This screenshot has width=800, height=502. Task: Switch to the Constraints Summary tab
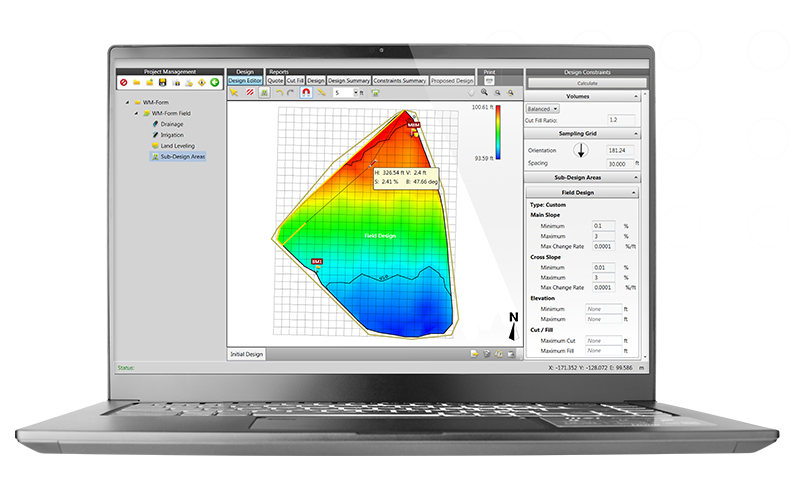(x=400, y=80)
